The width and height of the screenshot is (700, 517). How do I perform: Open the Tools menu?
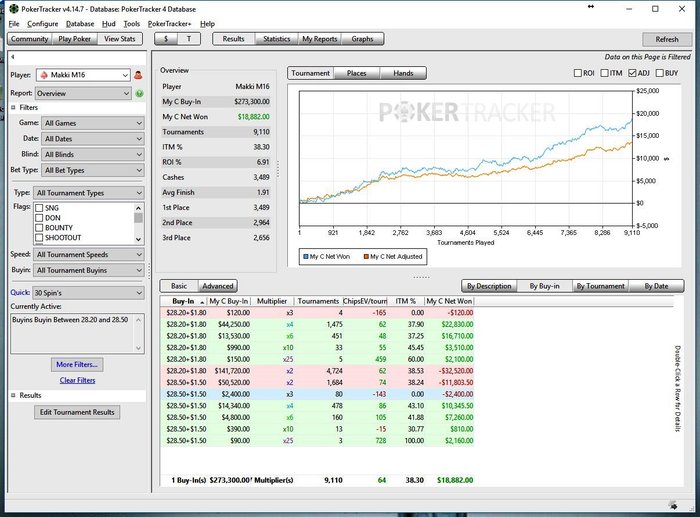[x=131, y=24]
